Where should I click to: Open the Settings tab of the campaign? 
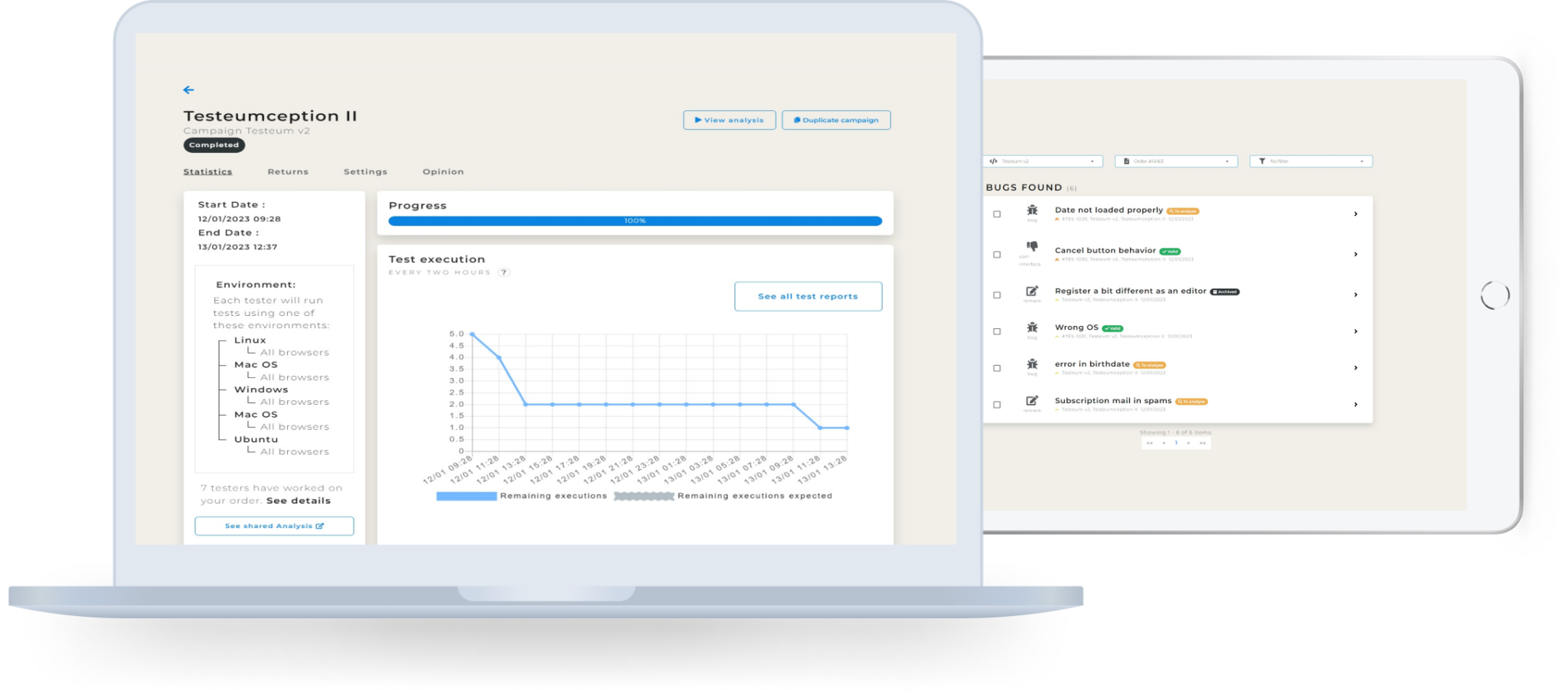click(365, 171)
